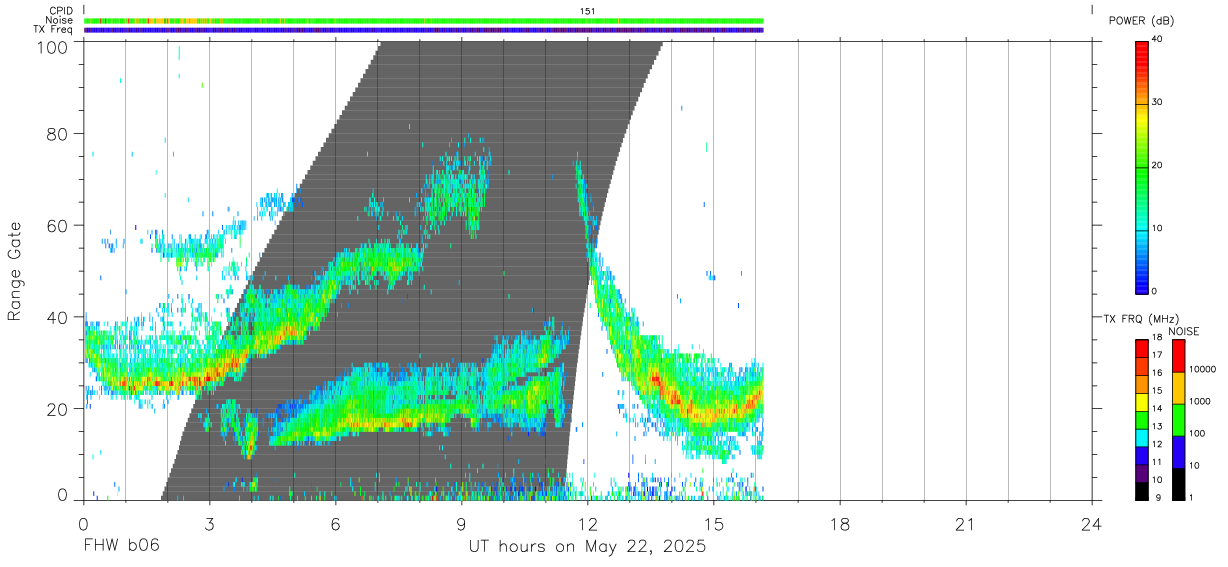Click the 'POWER (dB)' legend title
This screenshot has height=567, width=1228.
coord(1142,21)
